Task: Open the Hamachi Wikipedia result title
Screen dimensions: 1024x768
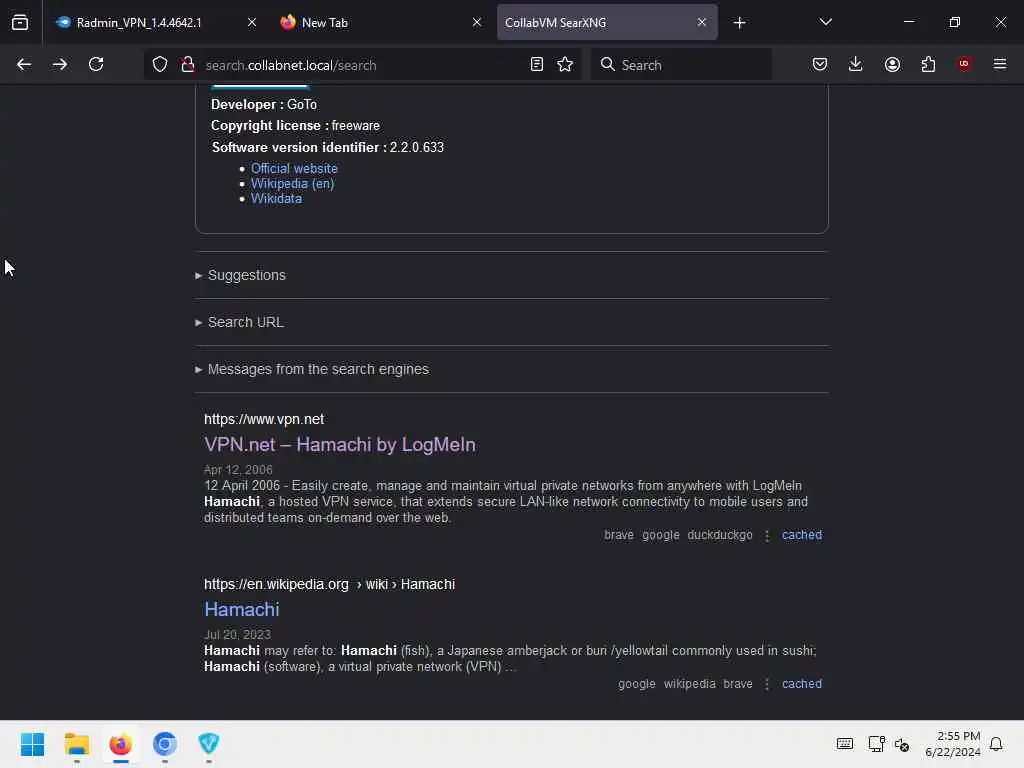Action: pos(242,609)
